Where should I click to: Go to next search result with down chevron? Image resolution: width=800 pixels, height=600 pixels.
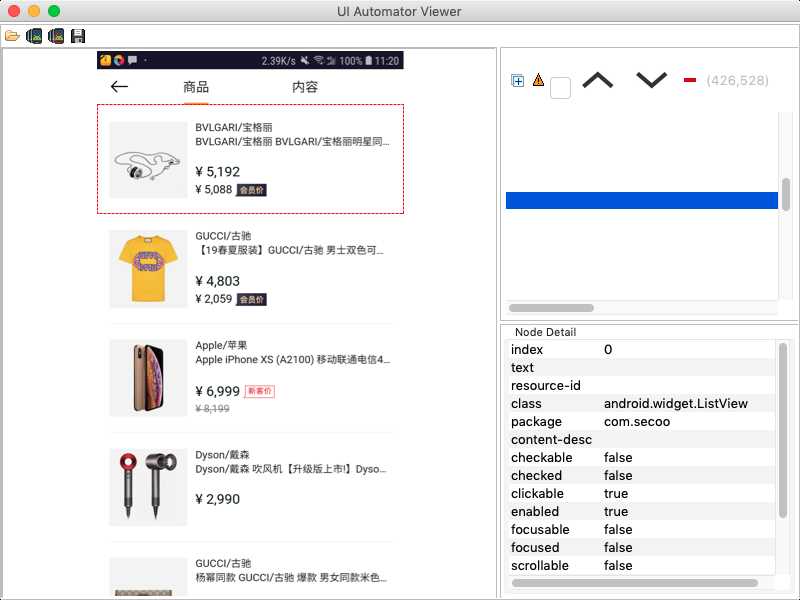(x=652, y=80)
